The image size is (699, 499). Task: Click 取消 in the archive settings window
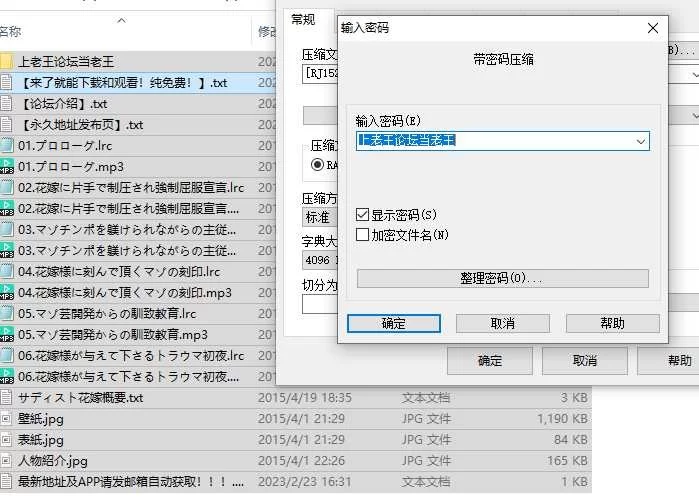coord(584,360)
